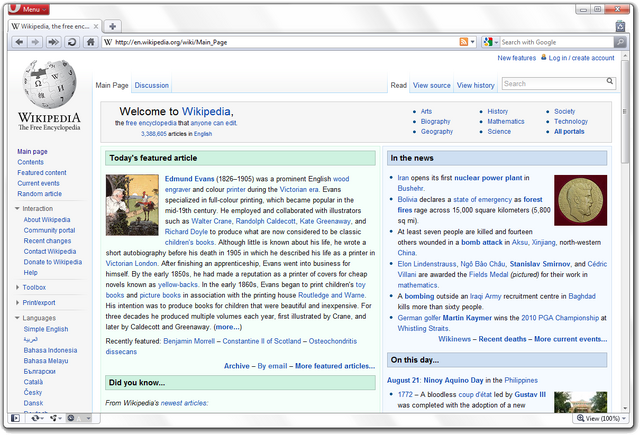Toggle the panel button in status bar
This screenshot has width=640, height=435.
click(15, 418)
